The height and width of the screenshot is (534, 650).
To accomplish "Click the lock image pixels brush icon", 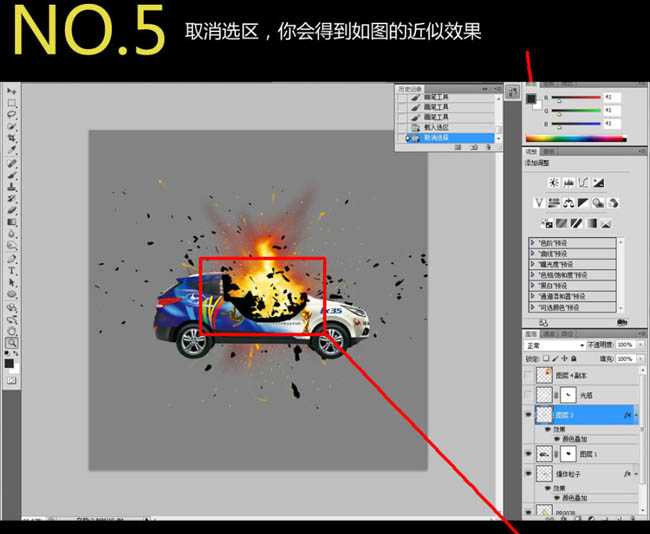I will (x=555, y=358).
